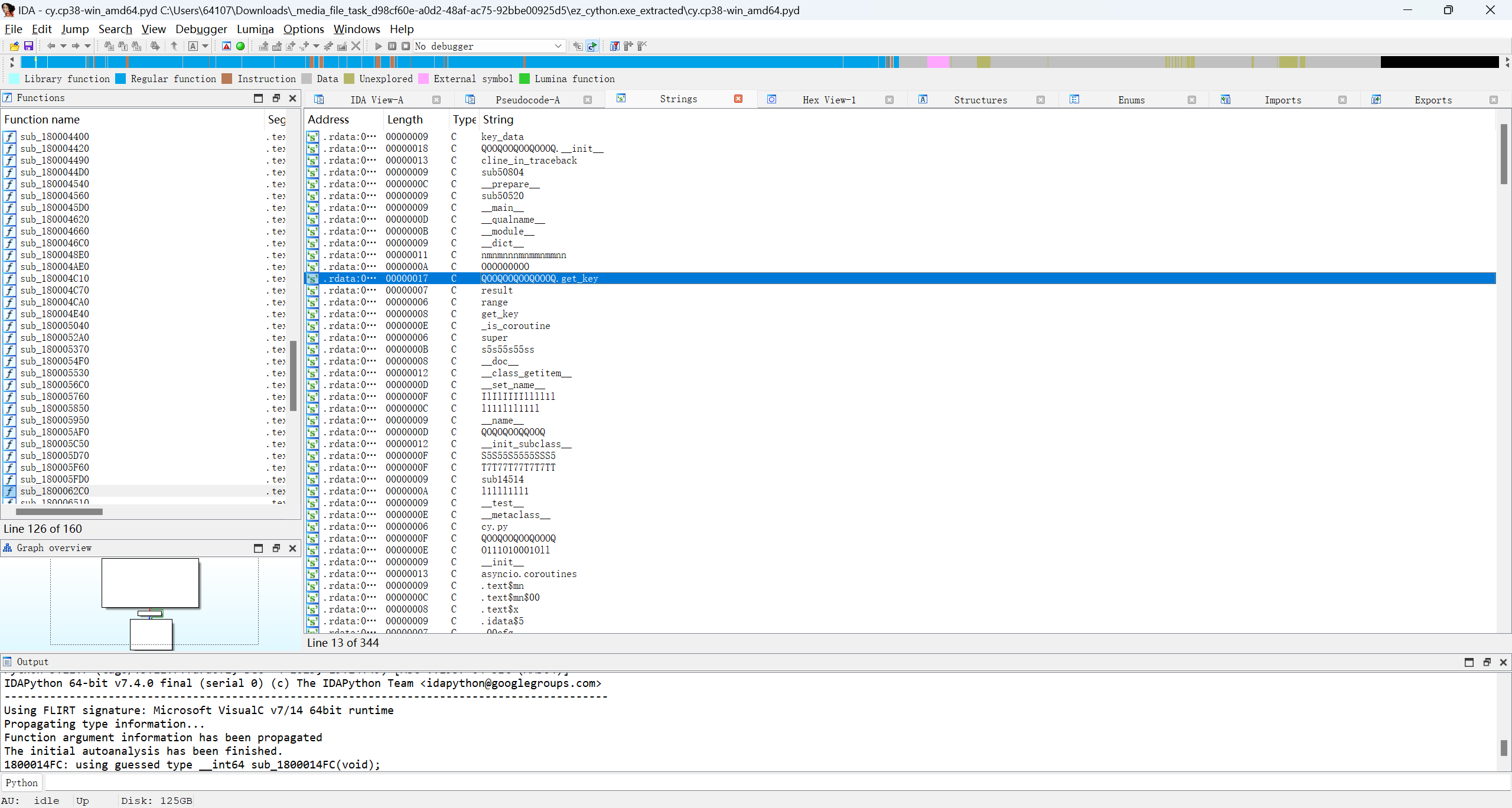Jump back with the left arrow icon
Image resolution: width=1512 pixels, height=808 pixels.
(x=51, y=46)
